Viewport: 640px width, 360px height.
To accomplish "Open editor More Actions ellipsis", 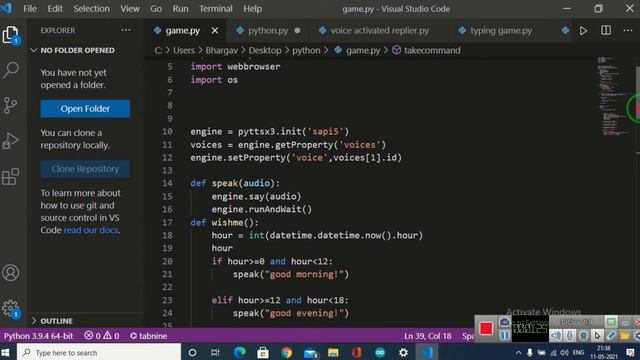I will pos(628,31).
